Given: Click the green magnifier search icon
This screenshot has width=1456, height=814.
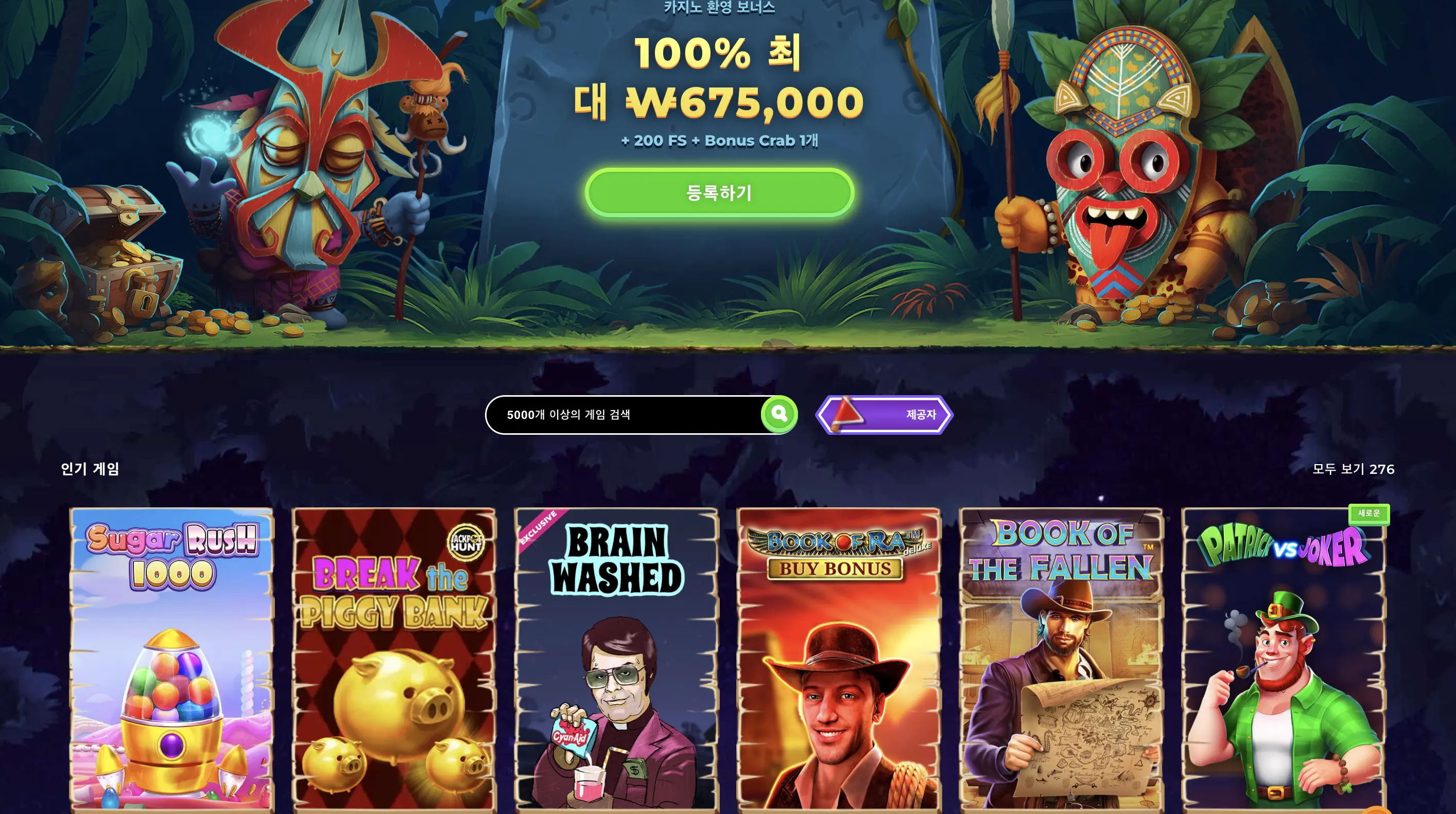Looking at the screenshot, I should [779, 414].
